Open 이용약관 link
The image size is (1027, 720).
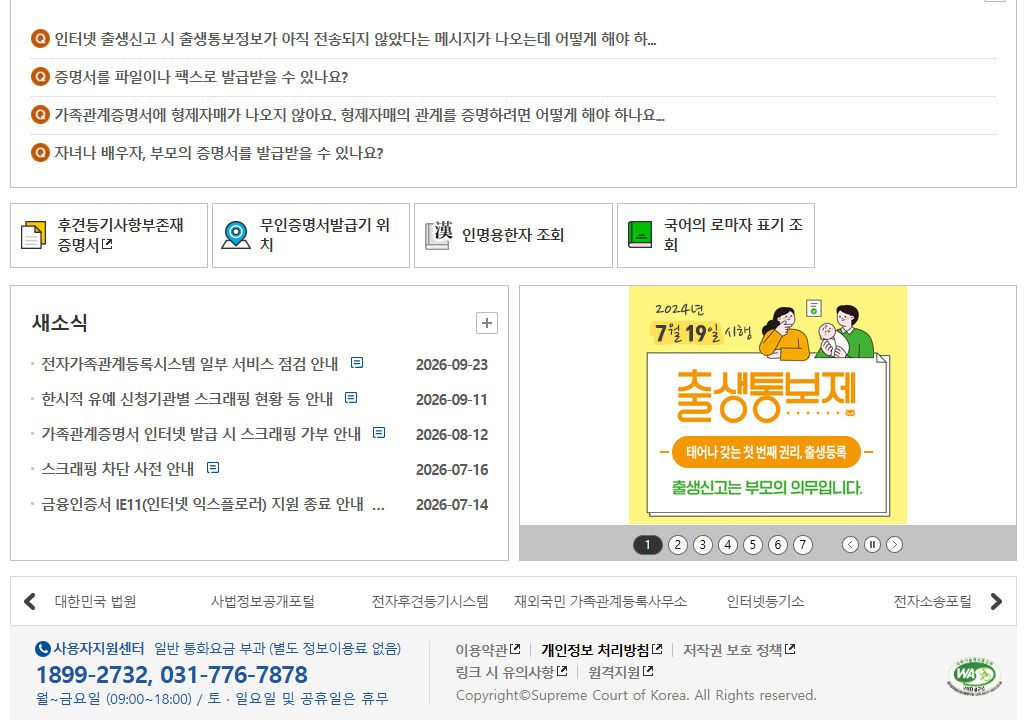[488, 650]
